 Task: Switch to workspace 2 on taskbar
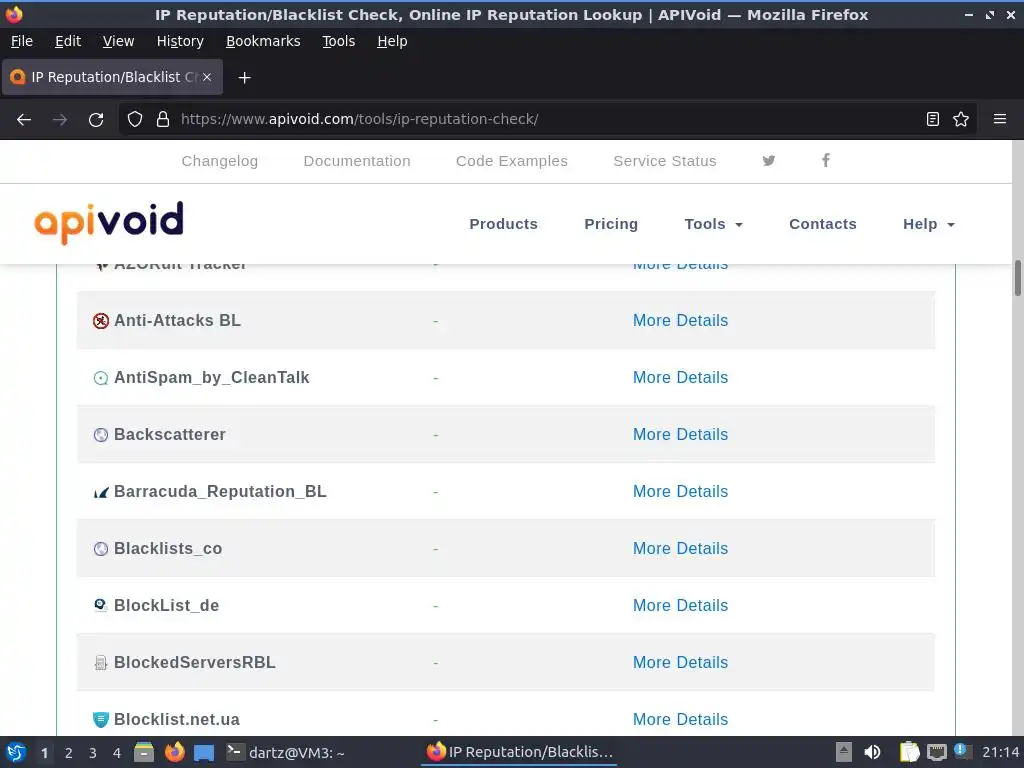[x=69, y=753]
